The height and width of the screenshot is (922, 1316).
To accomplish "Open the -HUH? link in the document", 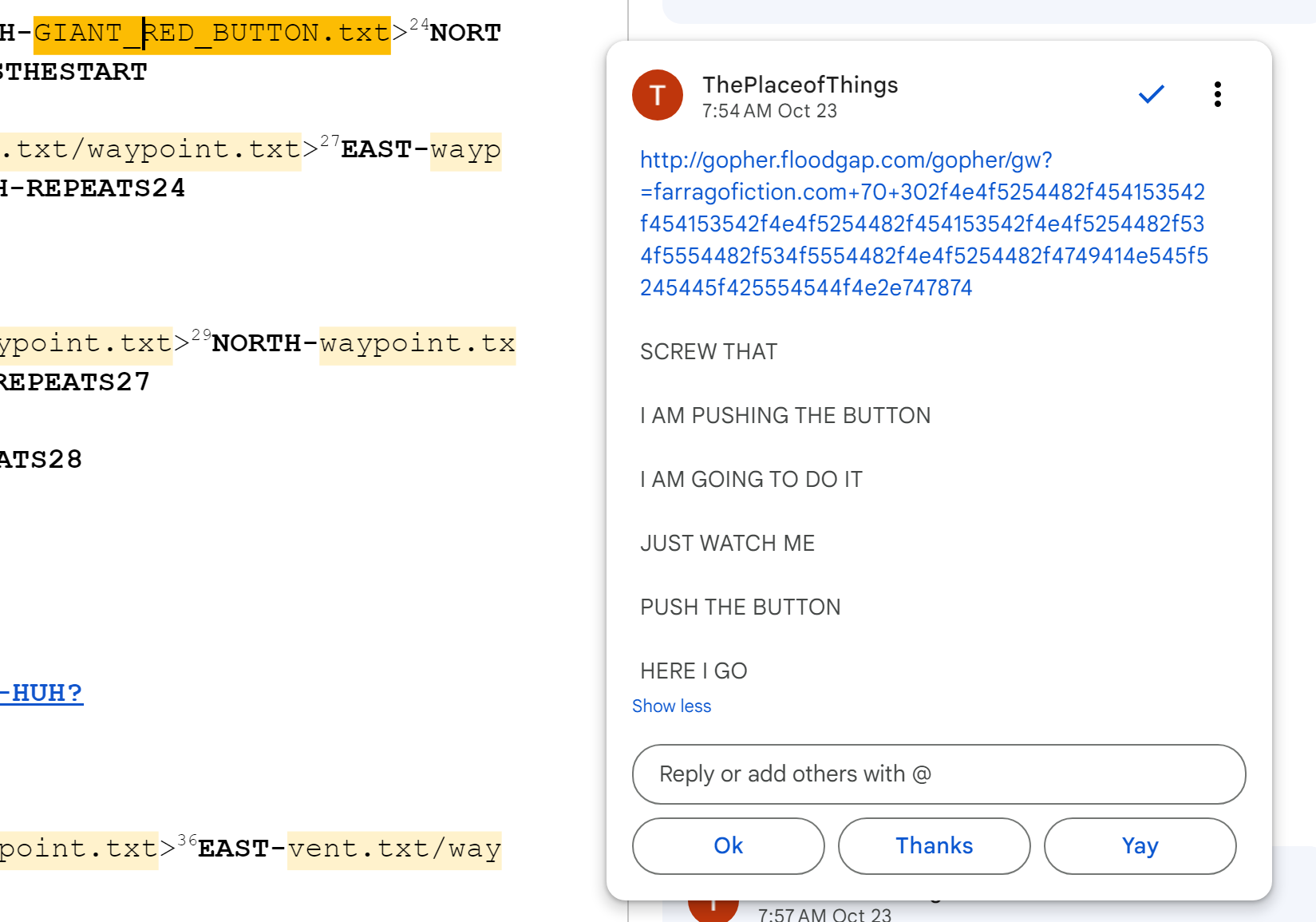I will pyautogui.click(x=43, y=693).
